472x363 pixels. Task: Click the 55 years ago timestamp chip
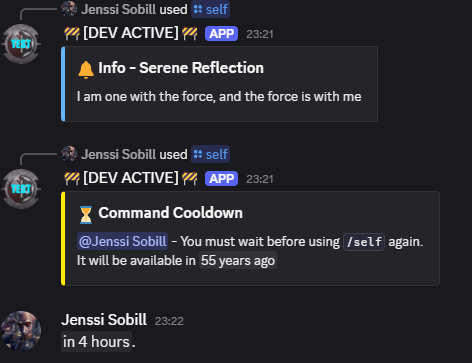pyautogui.click(x=238, y=260)
